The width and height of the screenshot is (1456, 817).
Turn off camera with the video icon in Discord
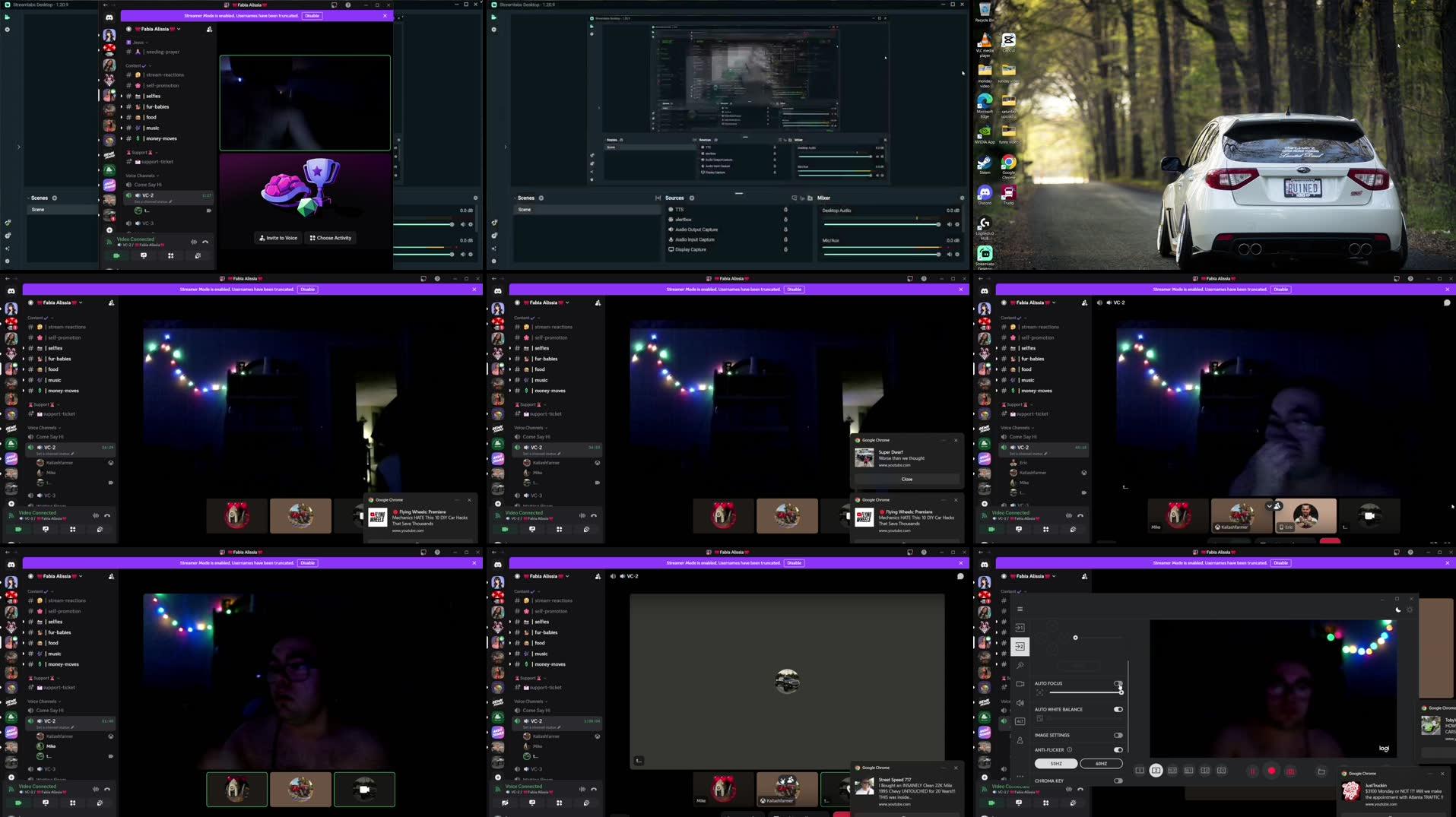(x=18, y=803)
